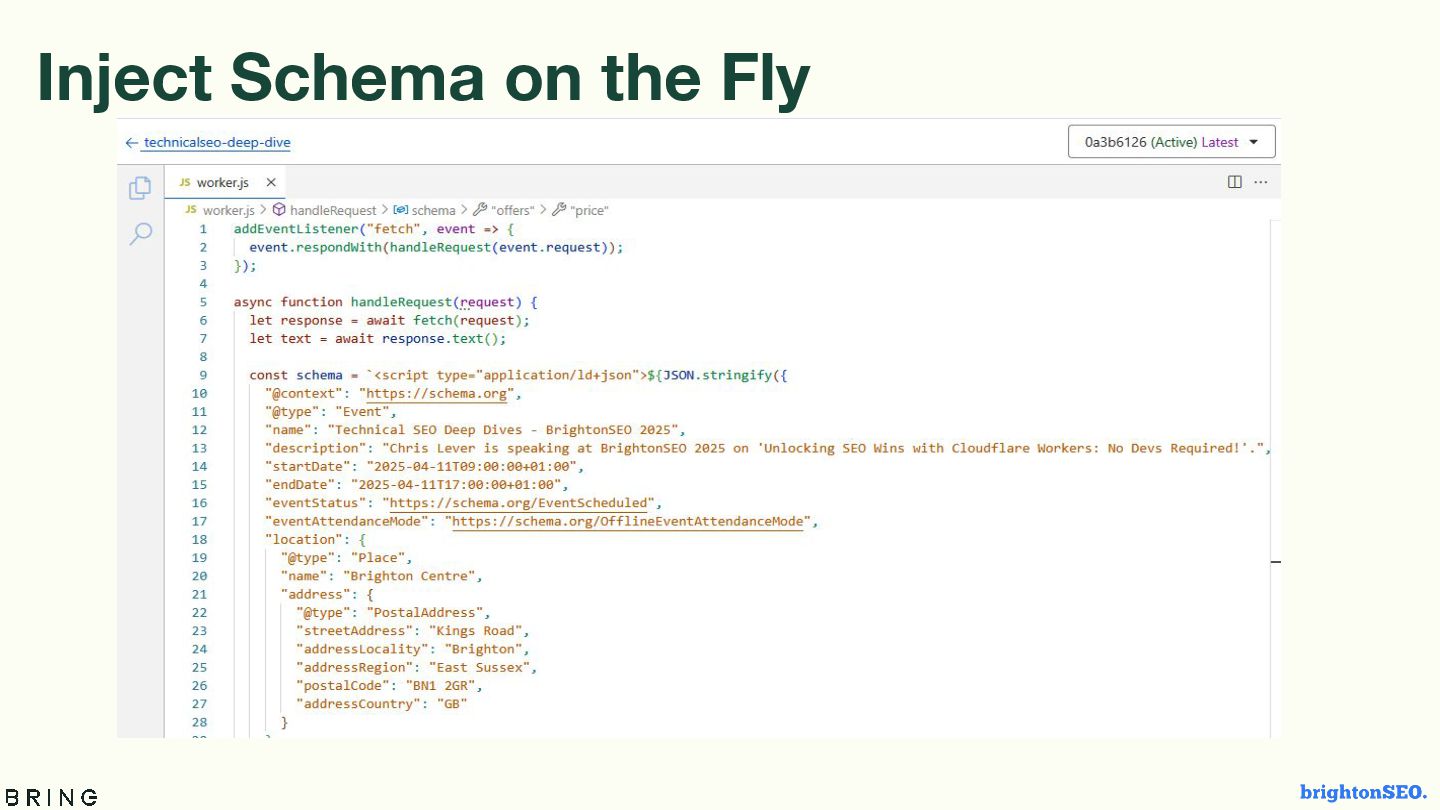The width and height of the screenshot is (1440, 810).
Task: Close the worker.js tab
Action: click(270, 183)
